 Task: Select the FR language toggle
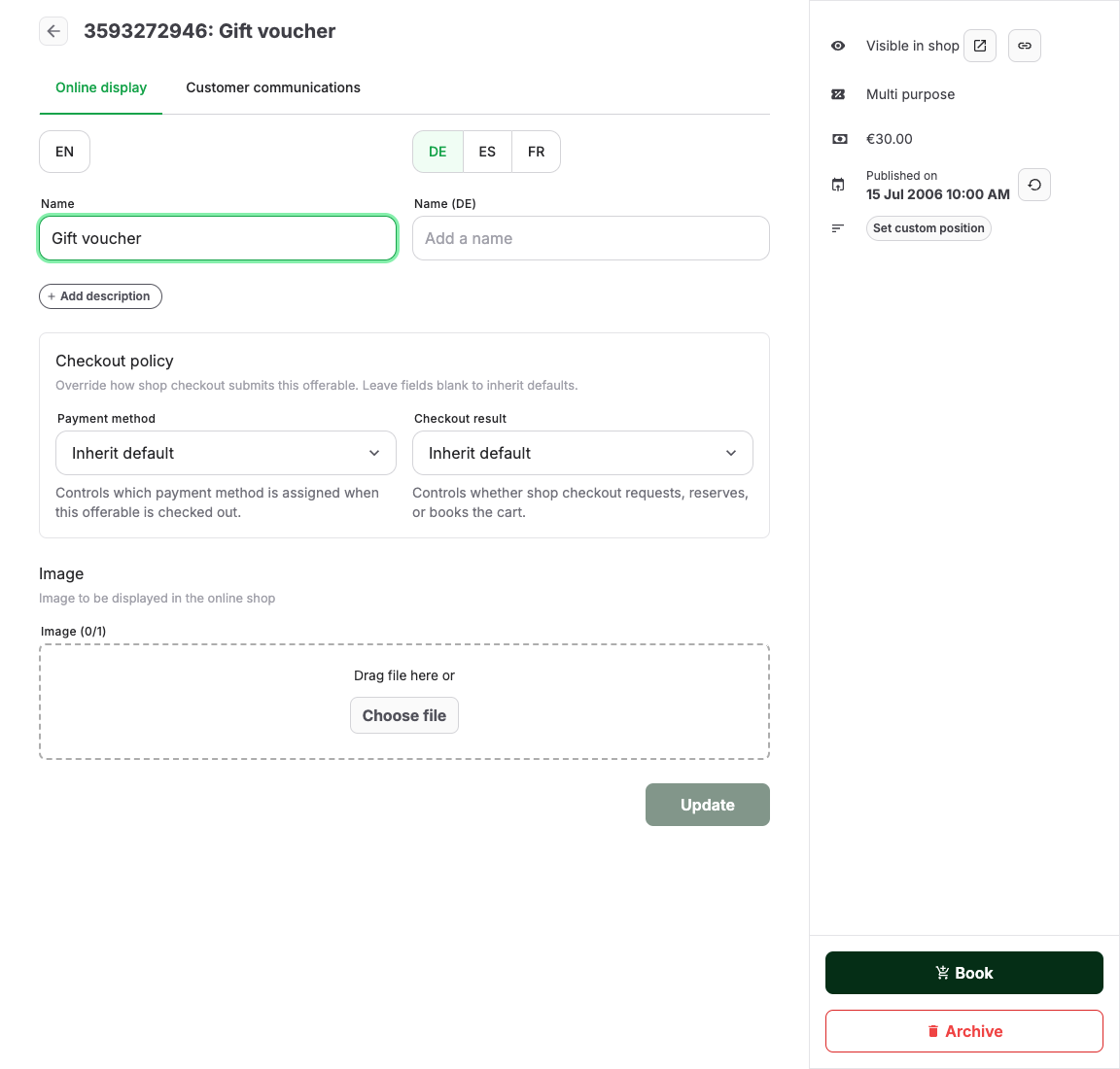coord(537,152)
